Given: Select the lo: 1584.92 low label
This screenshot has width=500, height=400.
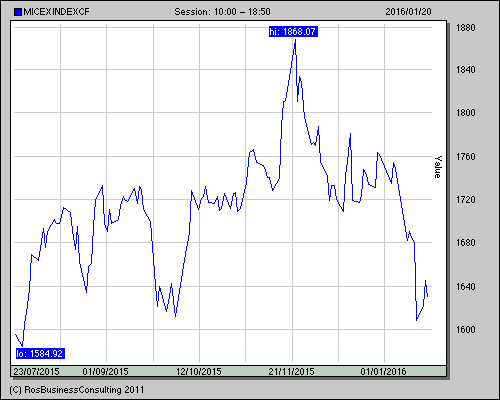Looking at the screenshot, I should click(x=40, y=354).
